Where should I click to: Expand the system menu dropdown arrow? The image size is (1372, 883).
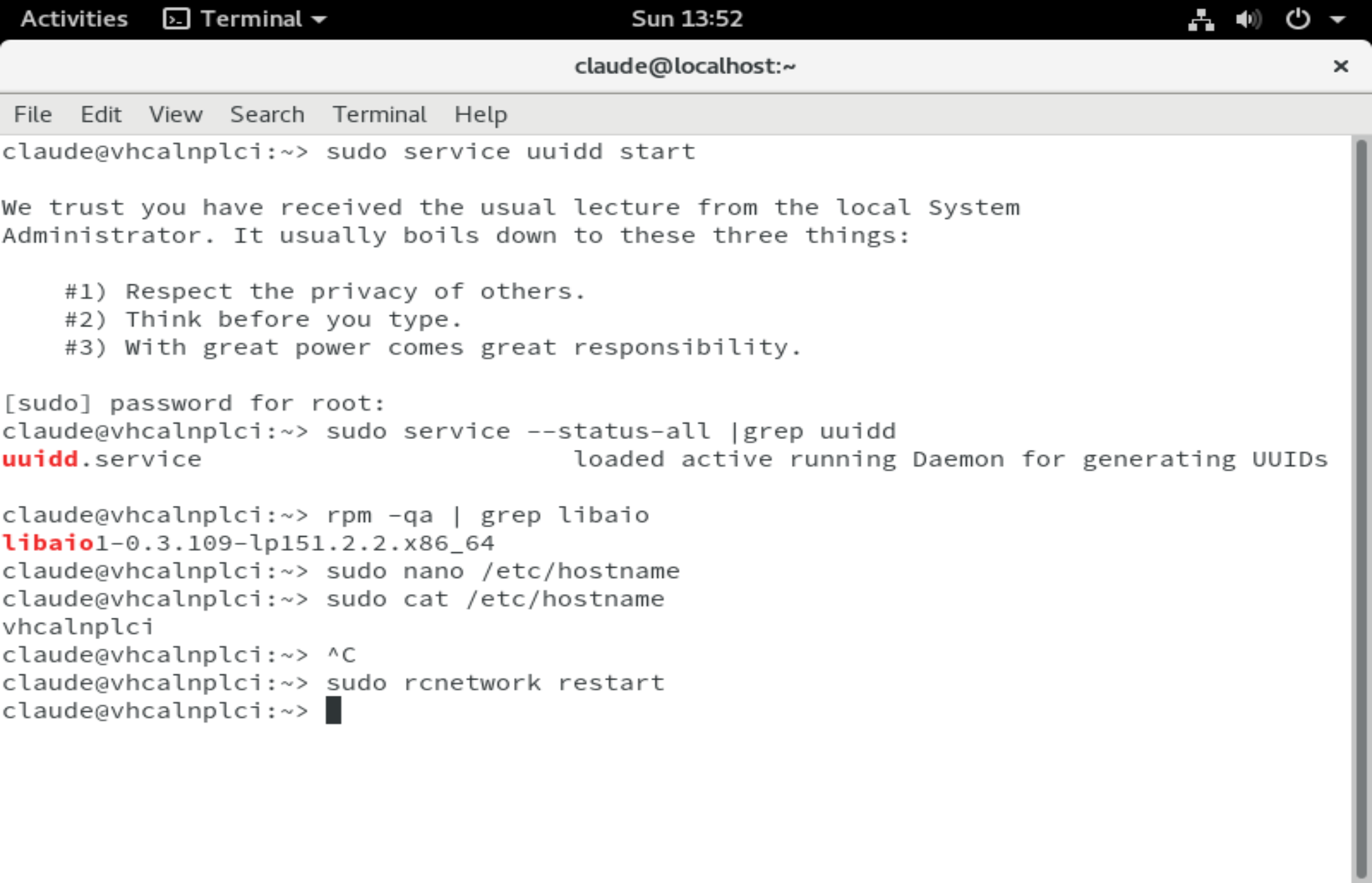click(x=1338, y=19)
